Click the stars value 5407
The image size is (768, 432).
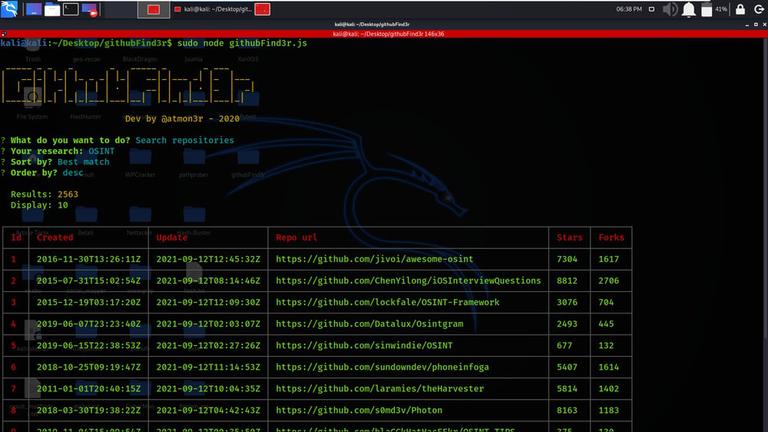[x=567, y=366]
